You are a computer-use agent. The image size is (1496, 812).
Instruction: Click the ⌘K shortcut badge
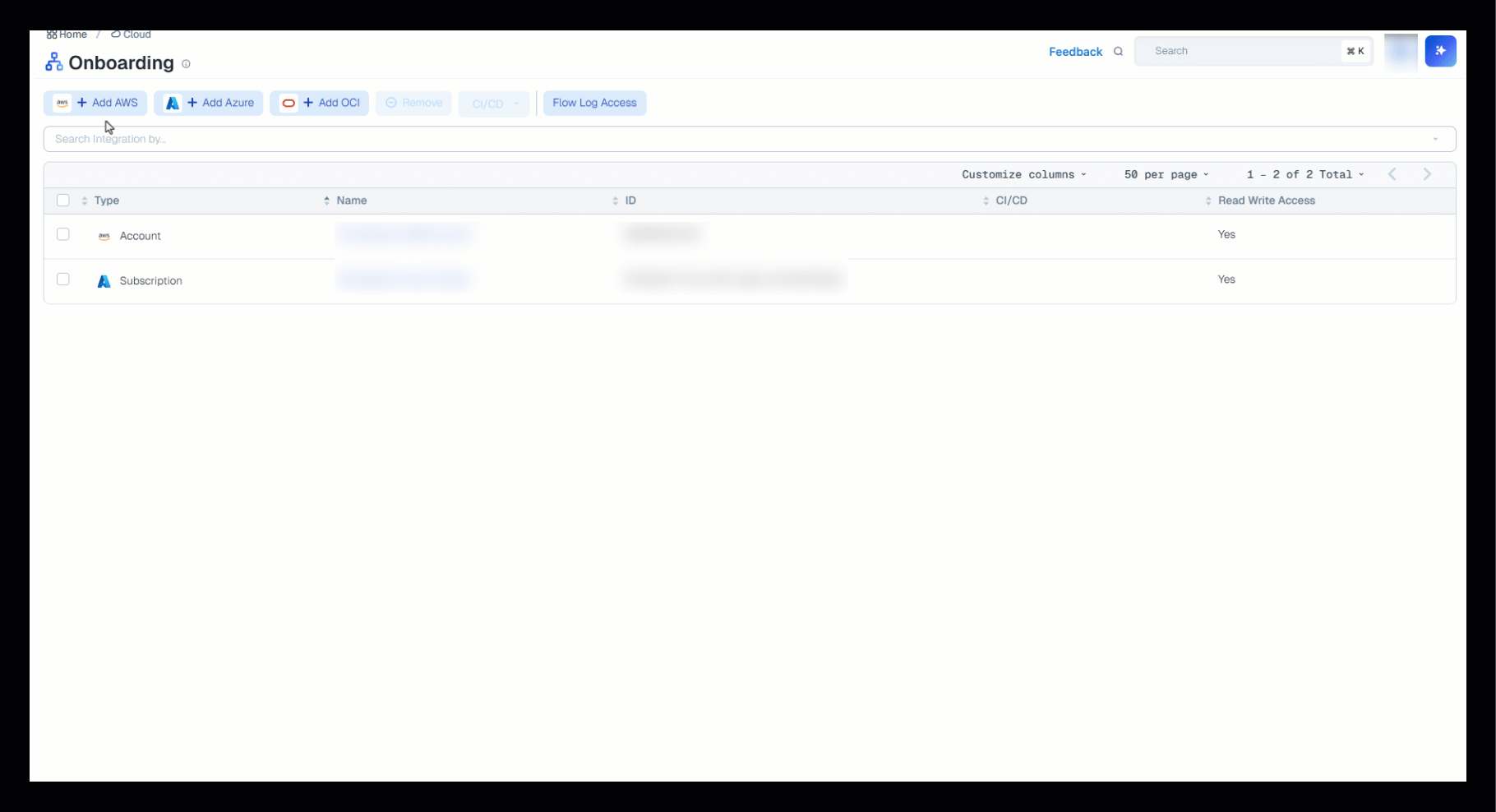1355,51
